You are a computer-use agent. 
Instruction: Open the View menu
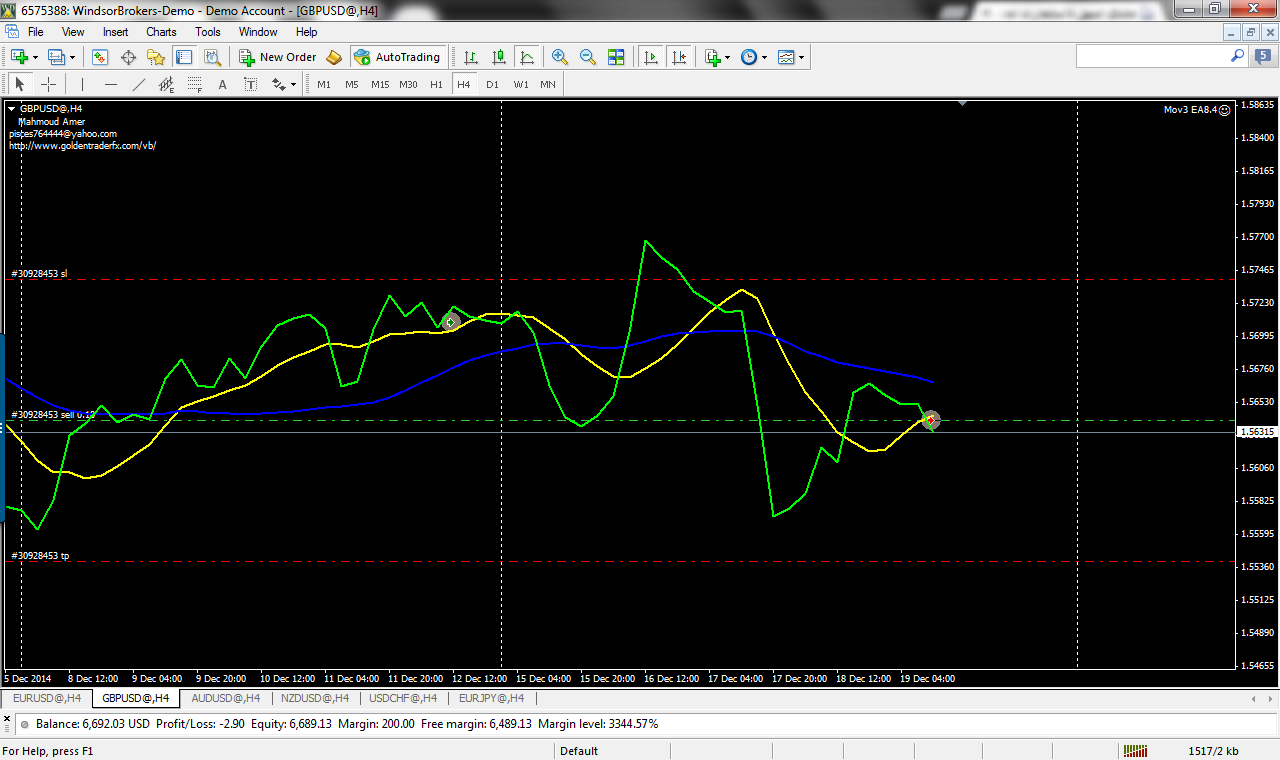[73, 32]
